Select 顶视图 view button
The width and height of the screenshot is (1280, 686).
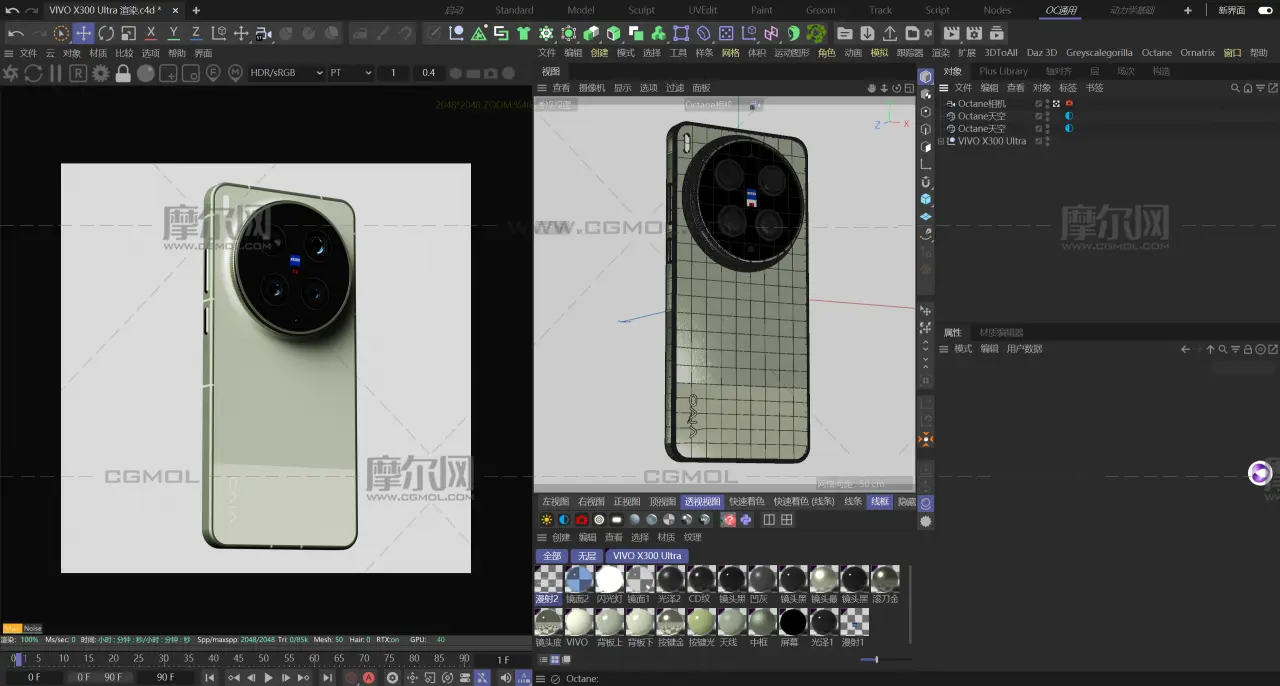(x=662, y=502)
